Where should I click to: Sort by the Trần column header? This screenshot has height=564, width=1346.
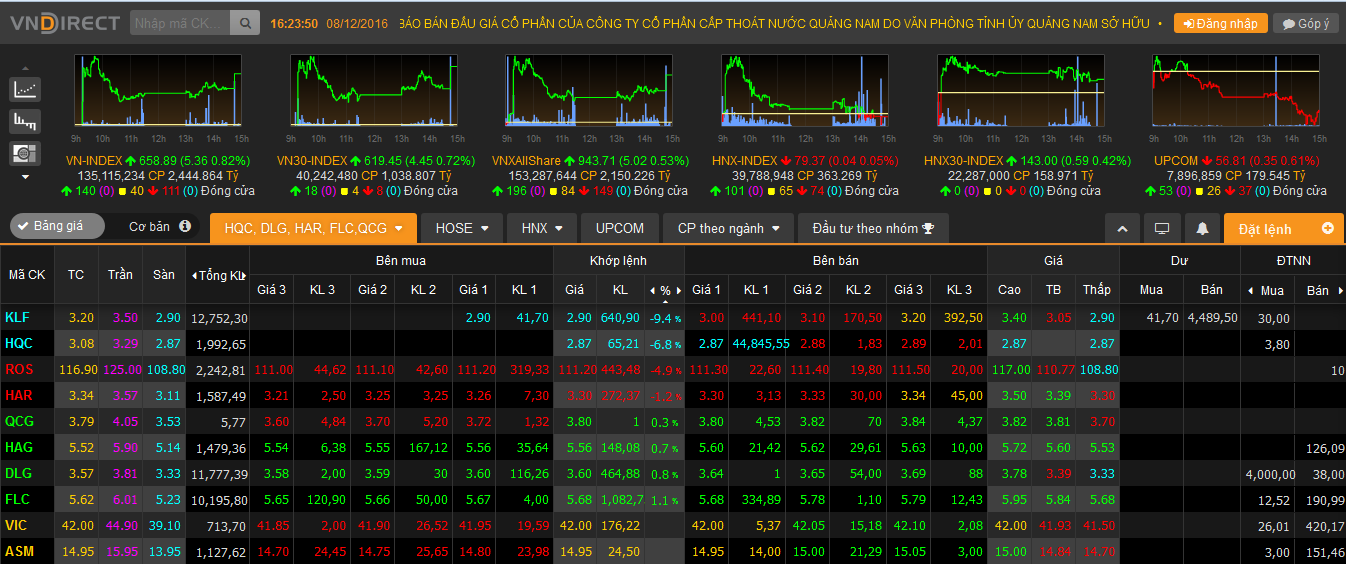click(x=120, y=275)
